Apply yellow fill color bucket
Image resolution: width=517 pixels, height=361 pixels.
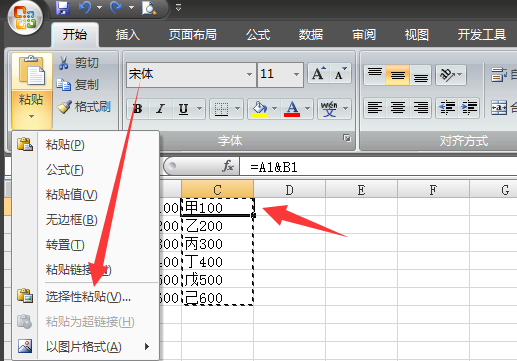click(x=259, y=108)
